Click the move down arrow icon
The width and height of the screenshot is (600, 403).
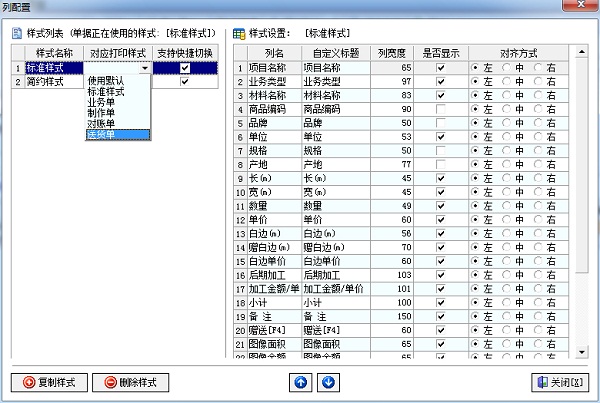click(x=329, y=382)
